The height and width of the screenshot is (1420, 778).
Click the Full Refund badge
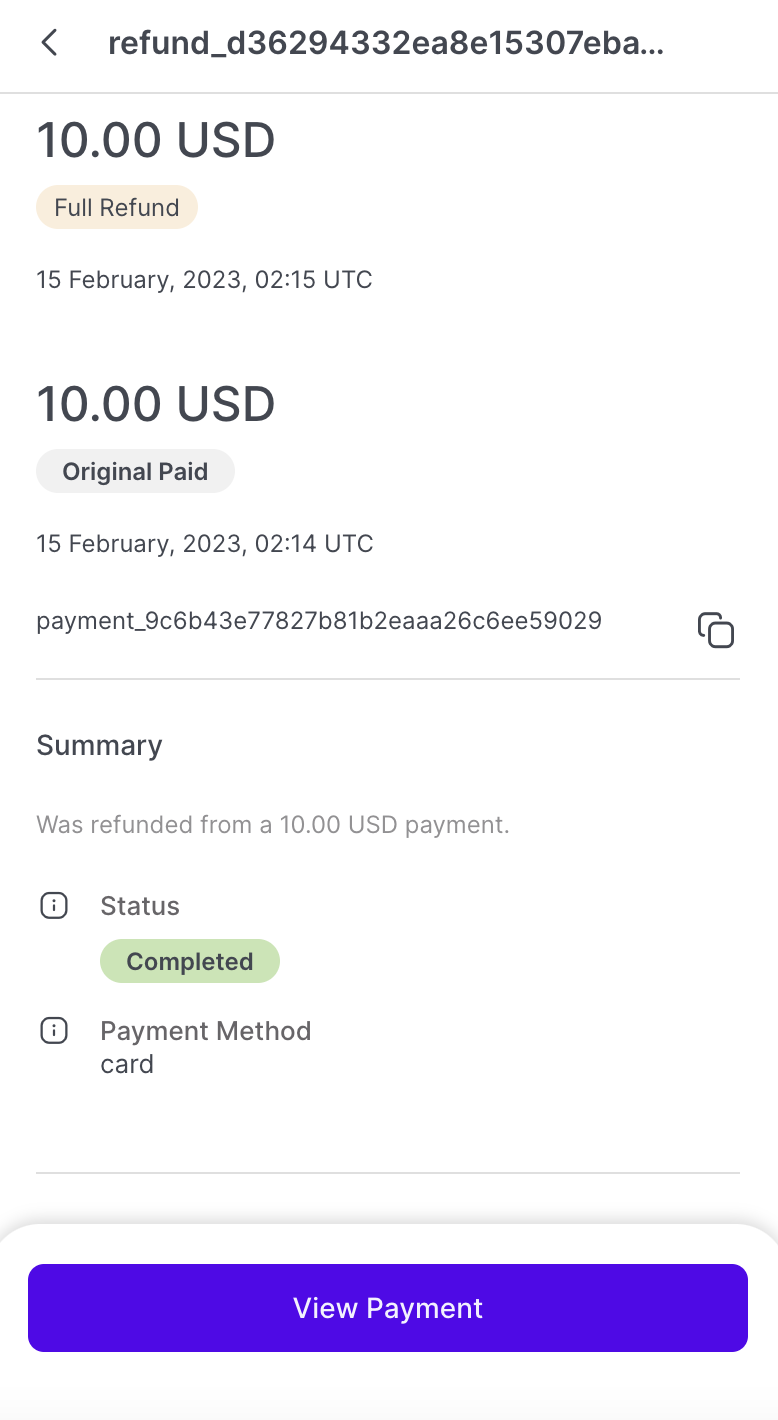117,208
